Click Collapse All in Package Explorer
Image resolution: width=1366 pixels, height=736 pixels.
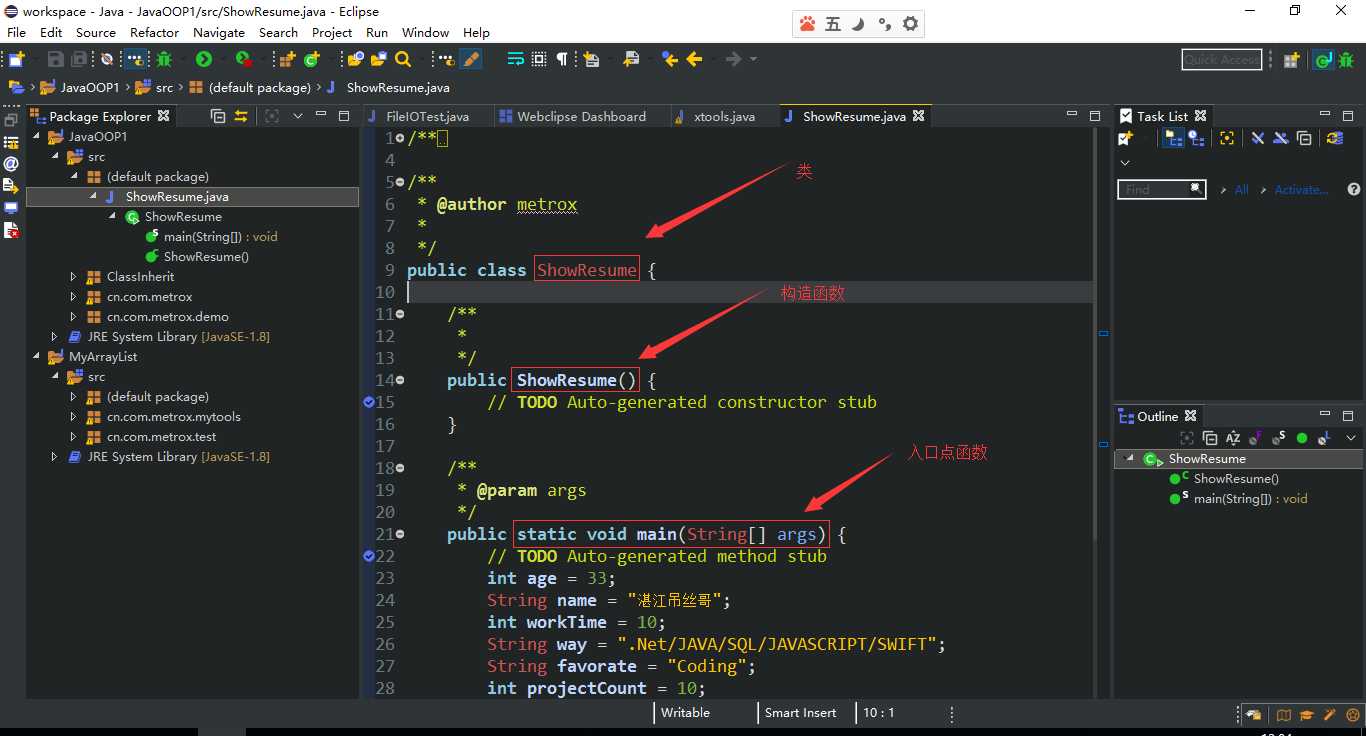pyautogui.click(x=218, y=116)
